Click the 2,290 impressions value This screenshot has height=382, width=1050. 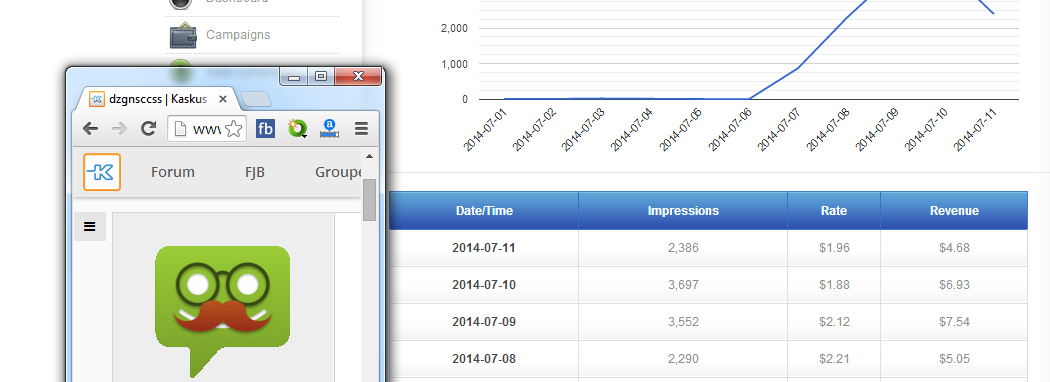683,359
